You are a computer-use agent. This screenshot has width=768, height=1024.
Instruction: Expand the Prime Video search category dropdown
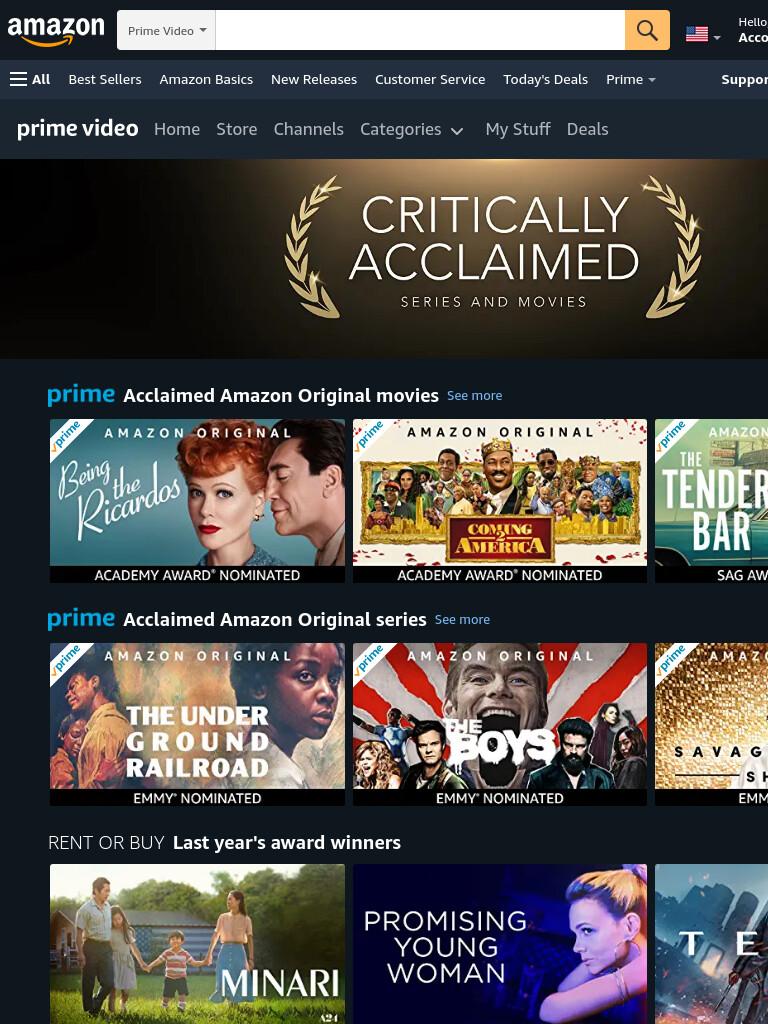[167, 30]
